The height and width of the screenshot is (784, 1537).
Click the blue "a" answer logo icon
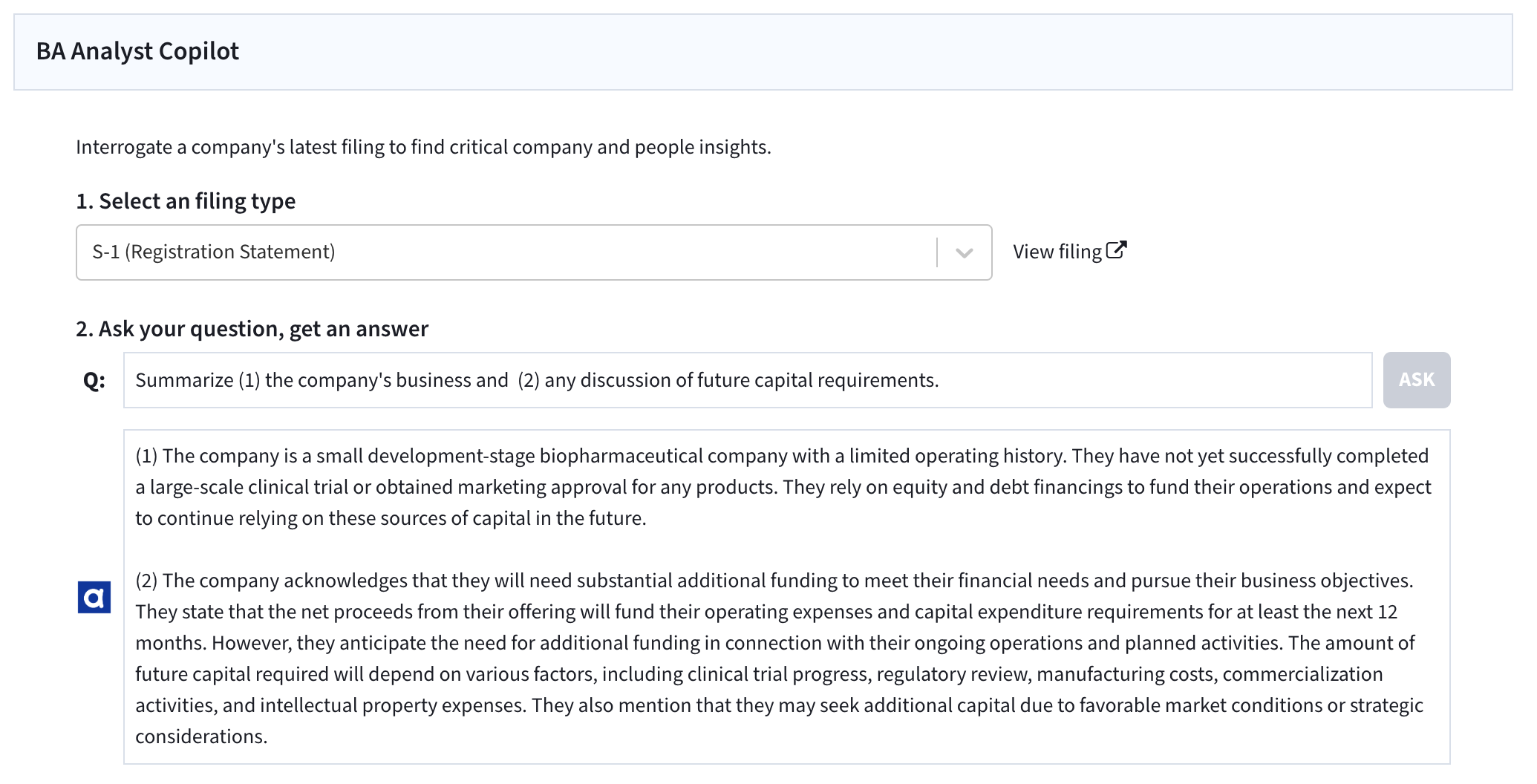coord(94,597)
